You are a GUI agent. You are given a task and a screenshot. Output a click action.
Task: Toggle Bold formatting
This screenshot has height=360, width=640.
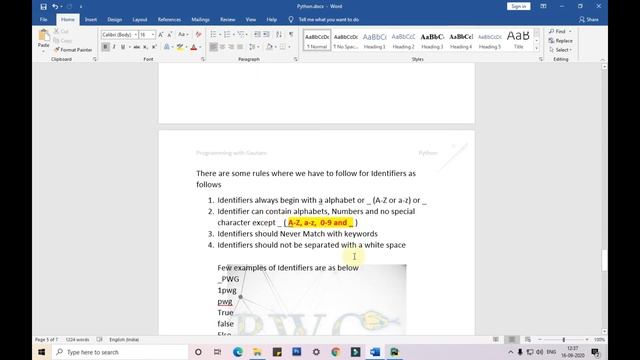[x=105, y=47]
